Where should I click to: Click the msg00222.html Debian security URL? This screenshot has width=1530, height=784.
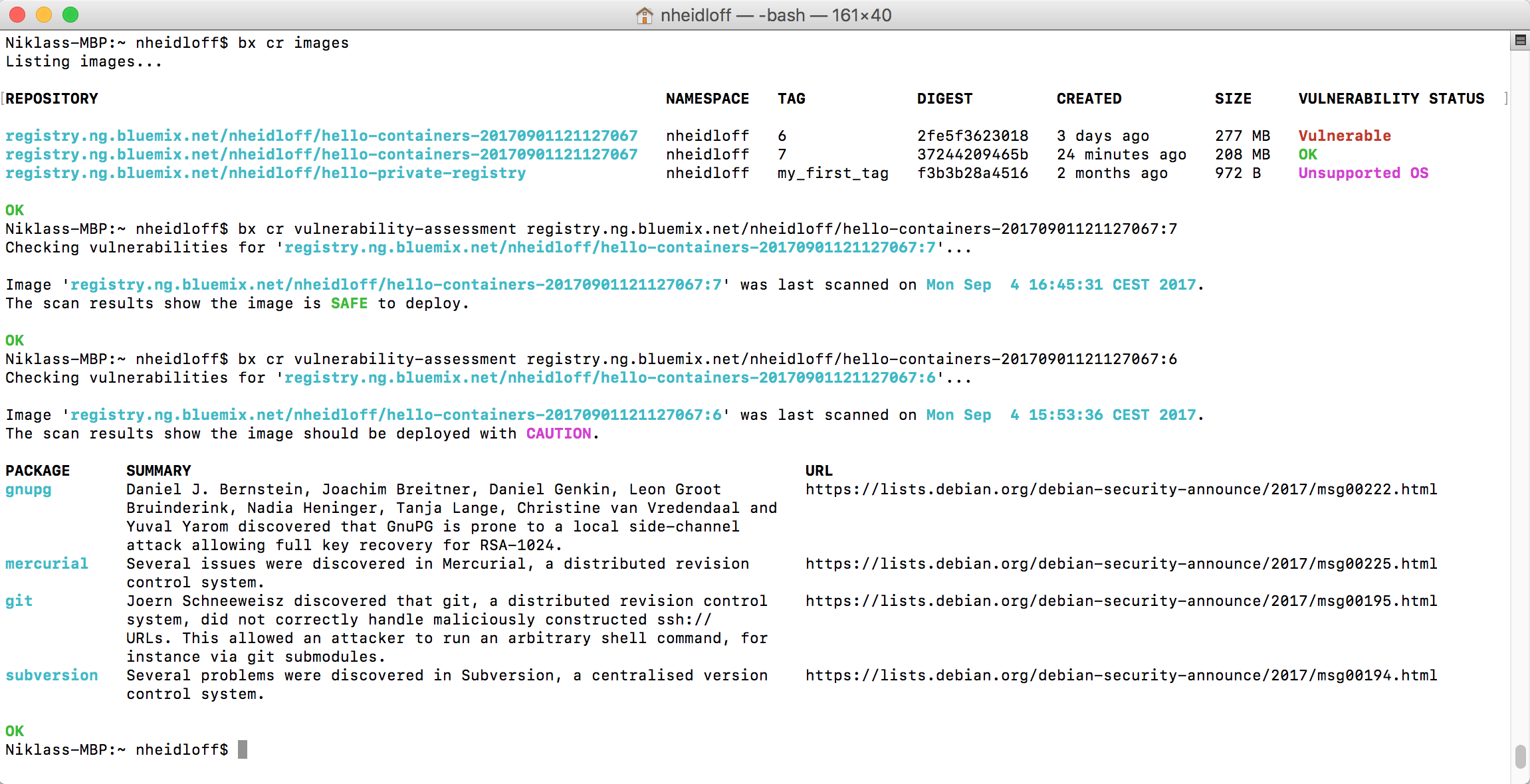(x=1121, y=489)
